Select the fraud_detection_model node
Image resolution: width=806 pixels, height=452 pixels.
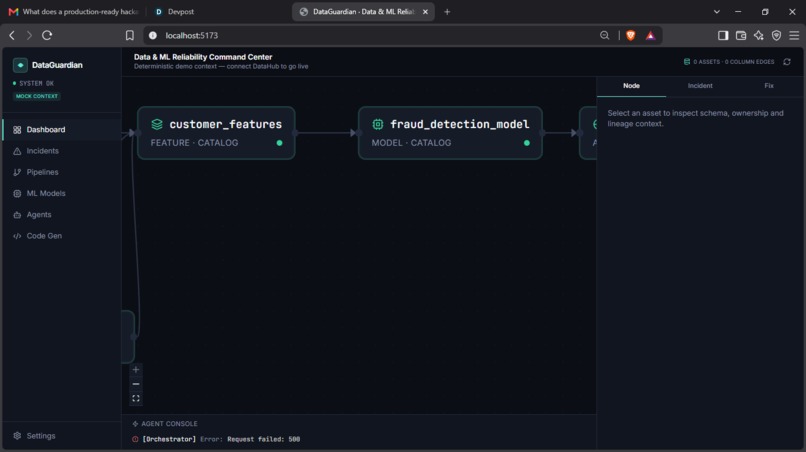pyautogui.click(x=450, y=133)
